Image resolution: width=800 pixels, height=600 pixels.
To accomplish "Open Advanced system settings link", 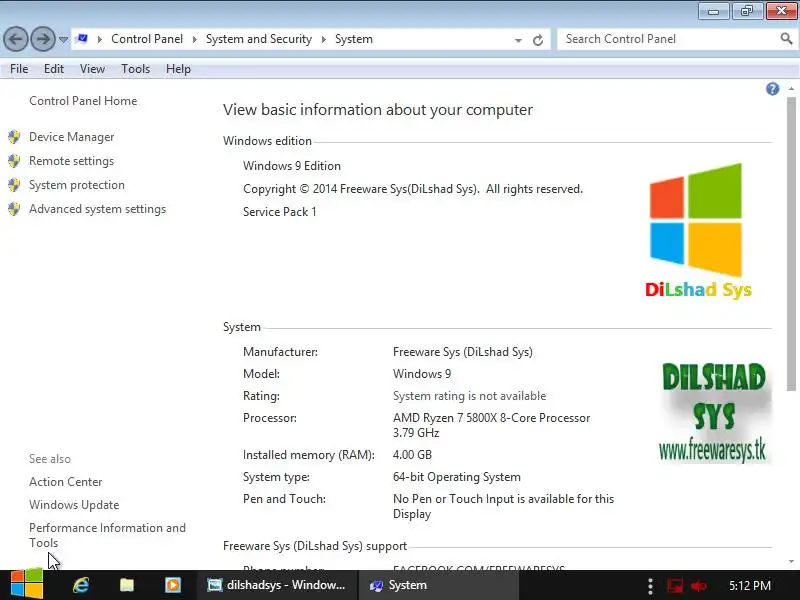I will [x=97, y=209].
